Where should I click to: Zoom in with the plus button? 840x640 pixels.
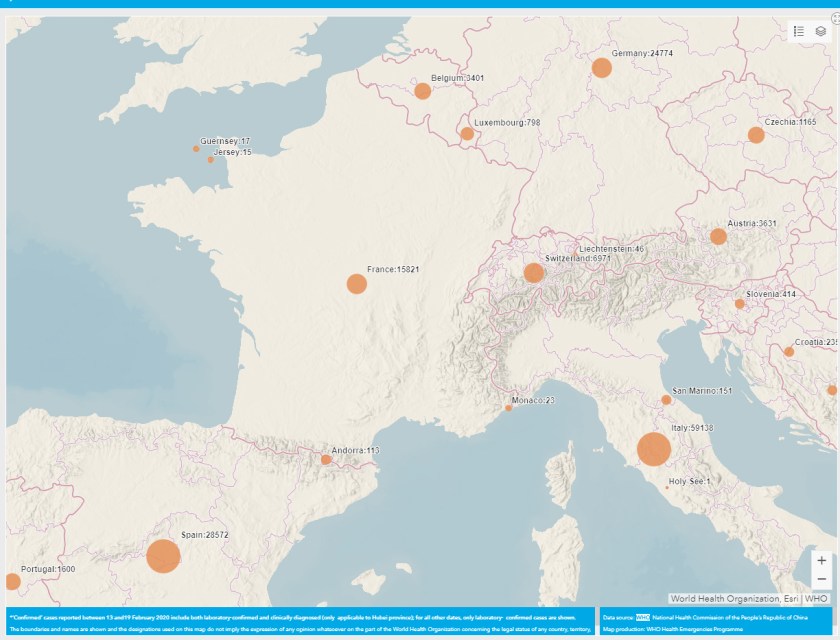[821, 561]
